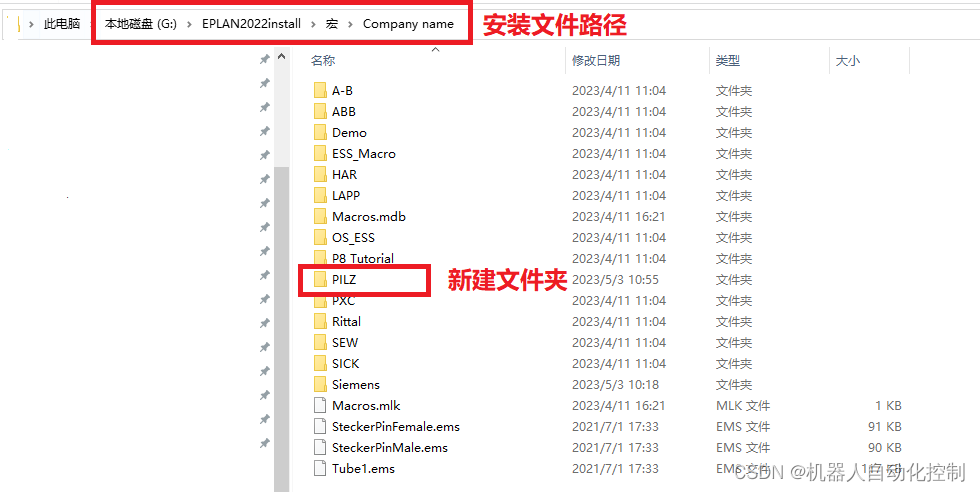Click the 2023/5/3 10:55 date cell
This screenshot has width=980, height=492.
615,279
